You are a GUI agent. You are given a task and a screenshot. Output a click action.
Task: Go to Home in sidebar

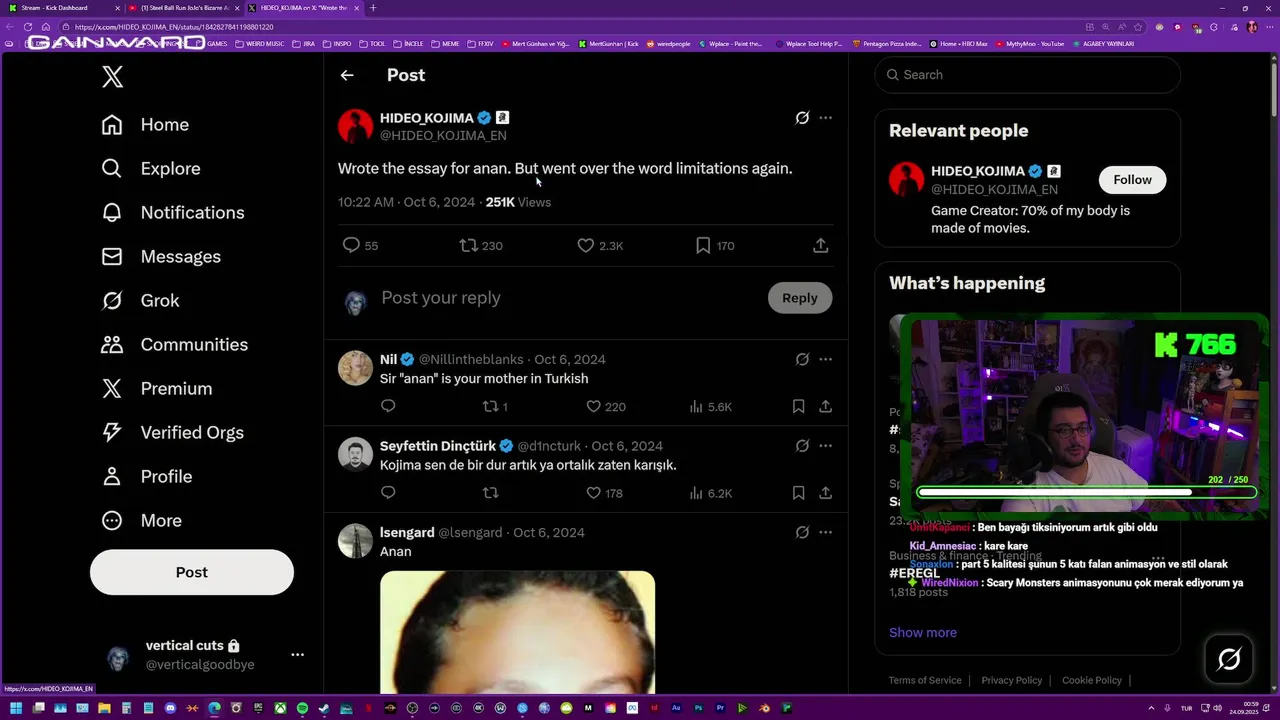(145, 125)
